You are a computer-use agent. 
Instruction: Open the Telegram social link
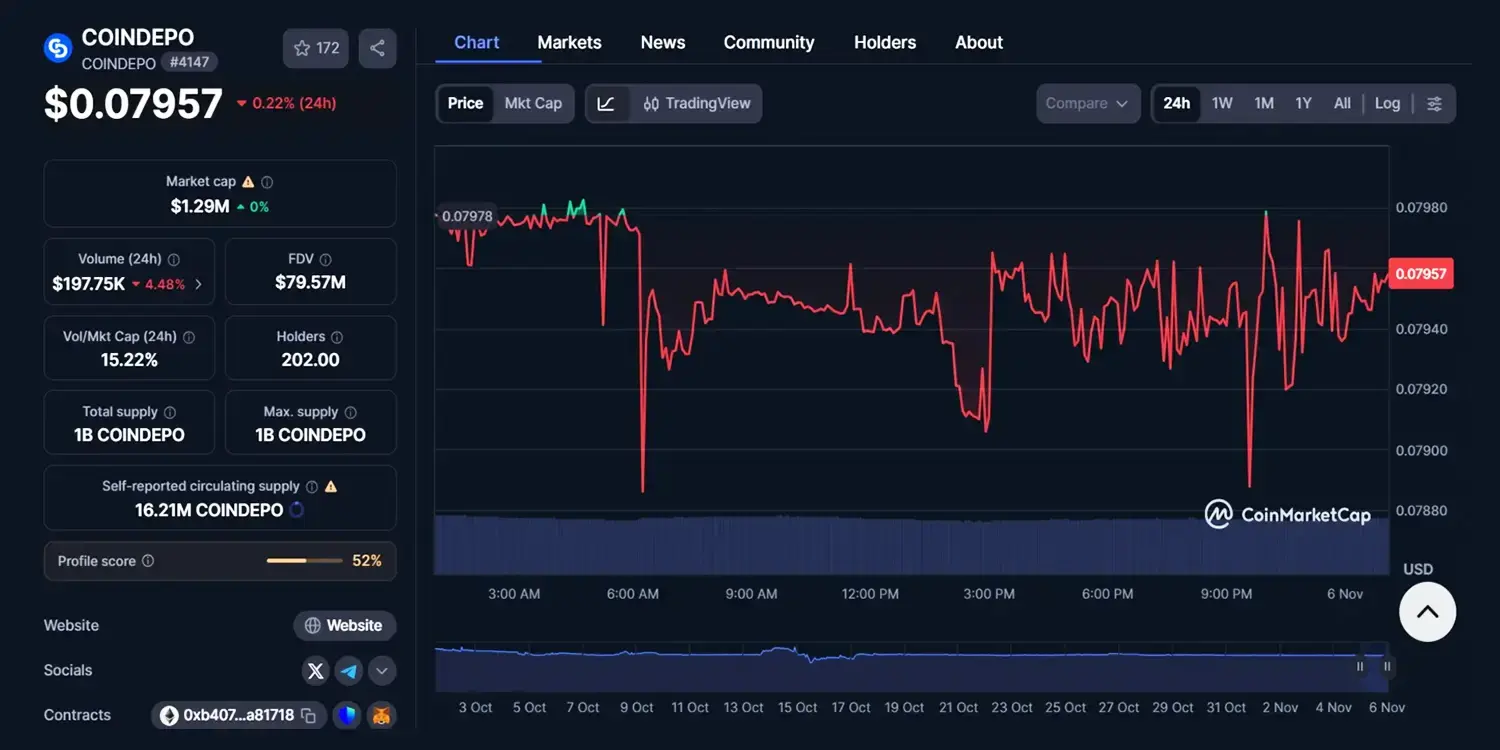(x=349, y=671)
